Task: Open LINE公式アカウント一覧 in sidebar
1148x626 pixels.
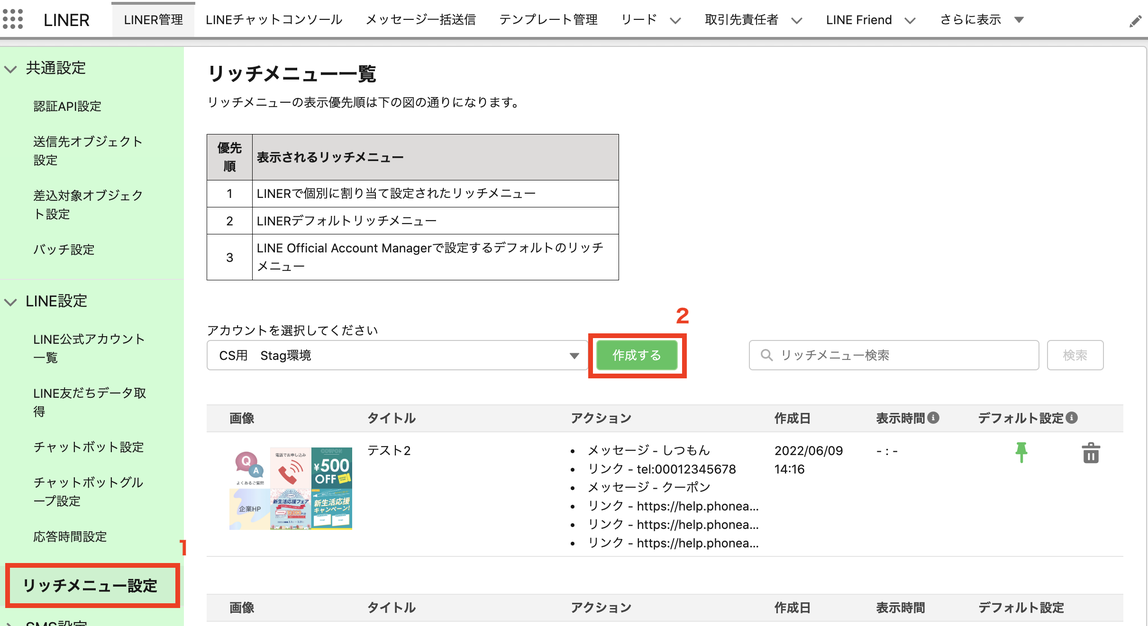Action: (x=89, y=349)
